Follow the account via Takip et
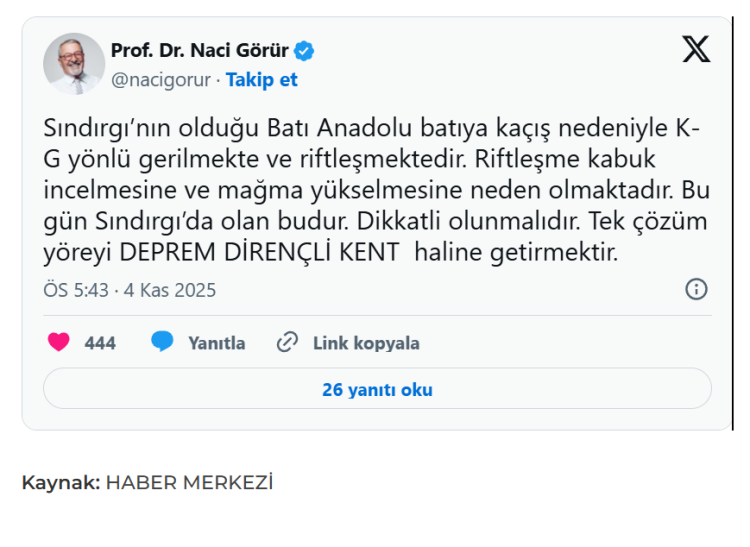Screen dimensions: 750x547 [262, 80]
